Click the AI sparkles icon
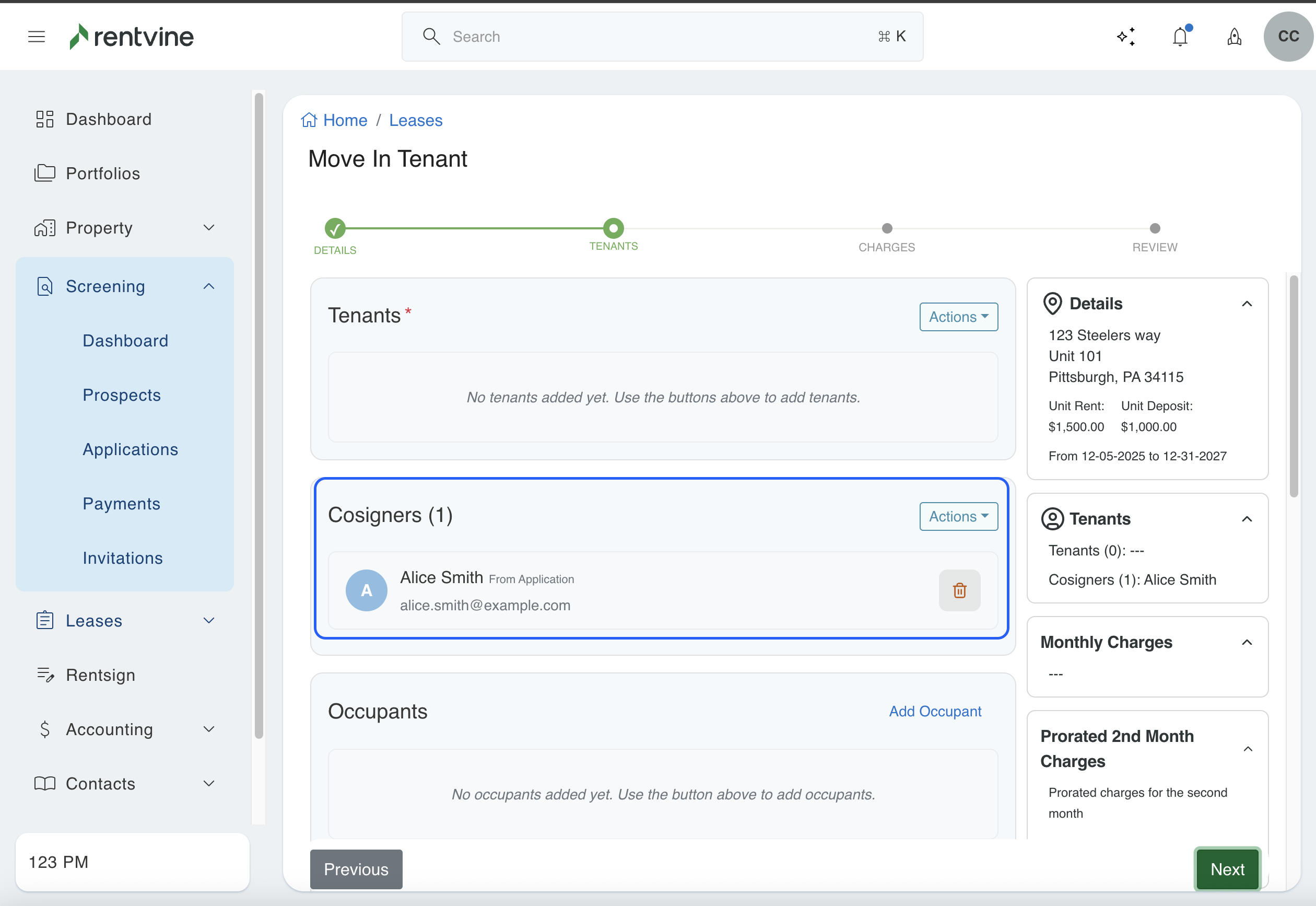The width and height of the screenshot is (1316, 906). point(1126,37)
